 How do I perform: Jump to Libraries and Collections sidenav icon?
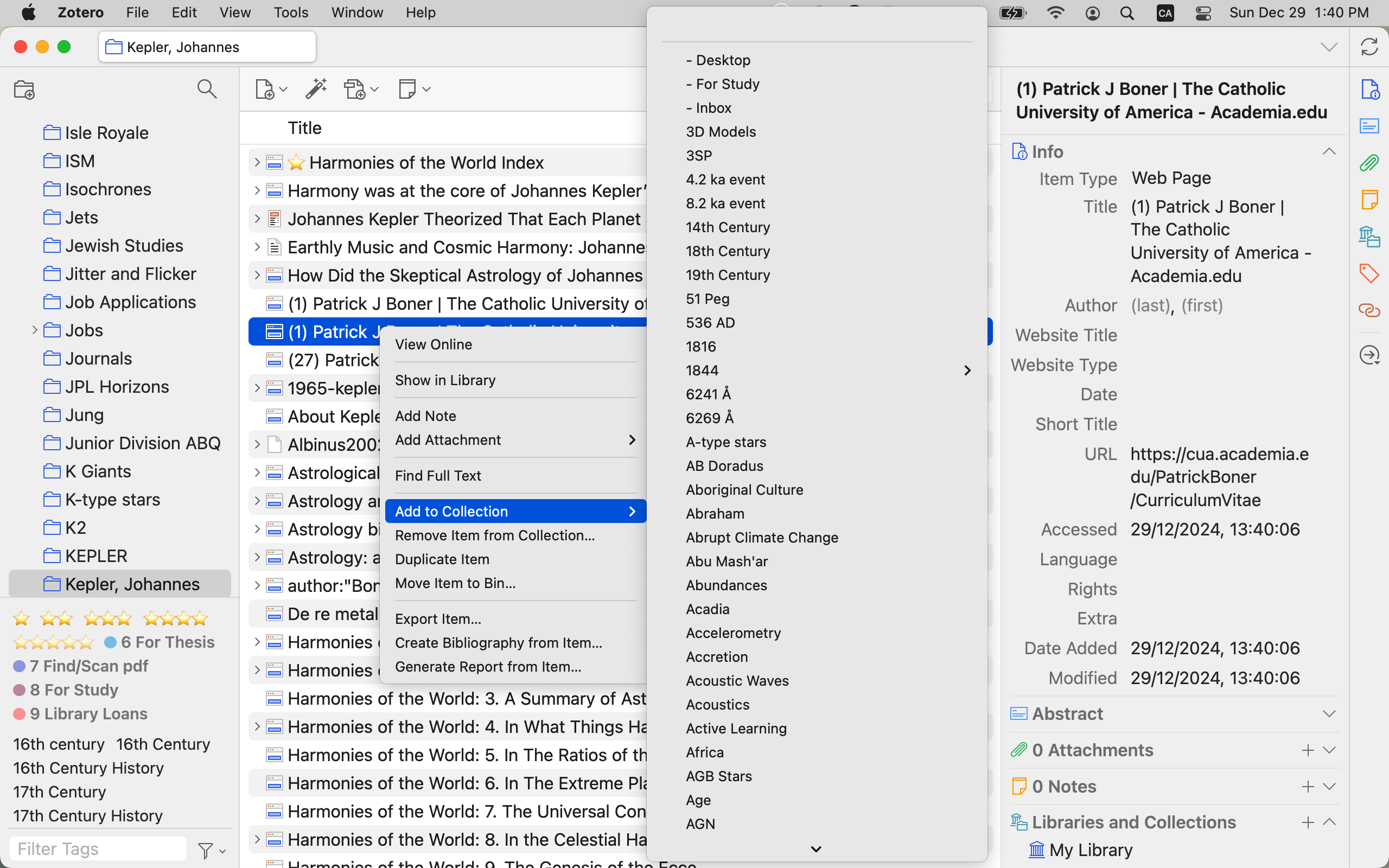click(x=1369, y=236)
